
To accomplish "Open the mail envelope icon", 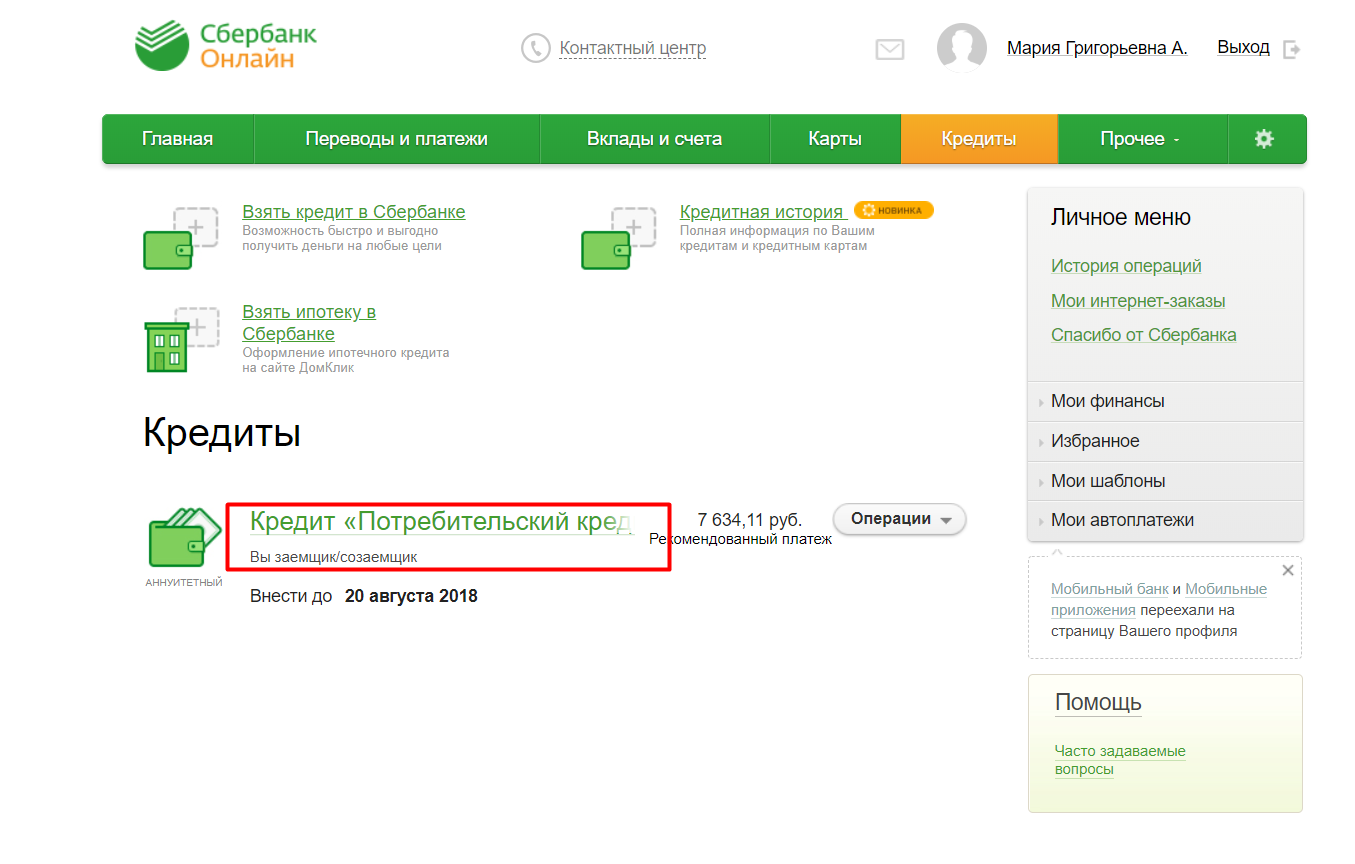I will click(x=890, y=49).
